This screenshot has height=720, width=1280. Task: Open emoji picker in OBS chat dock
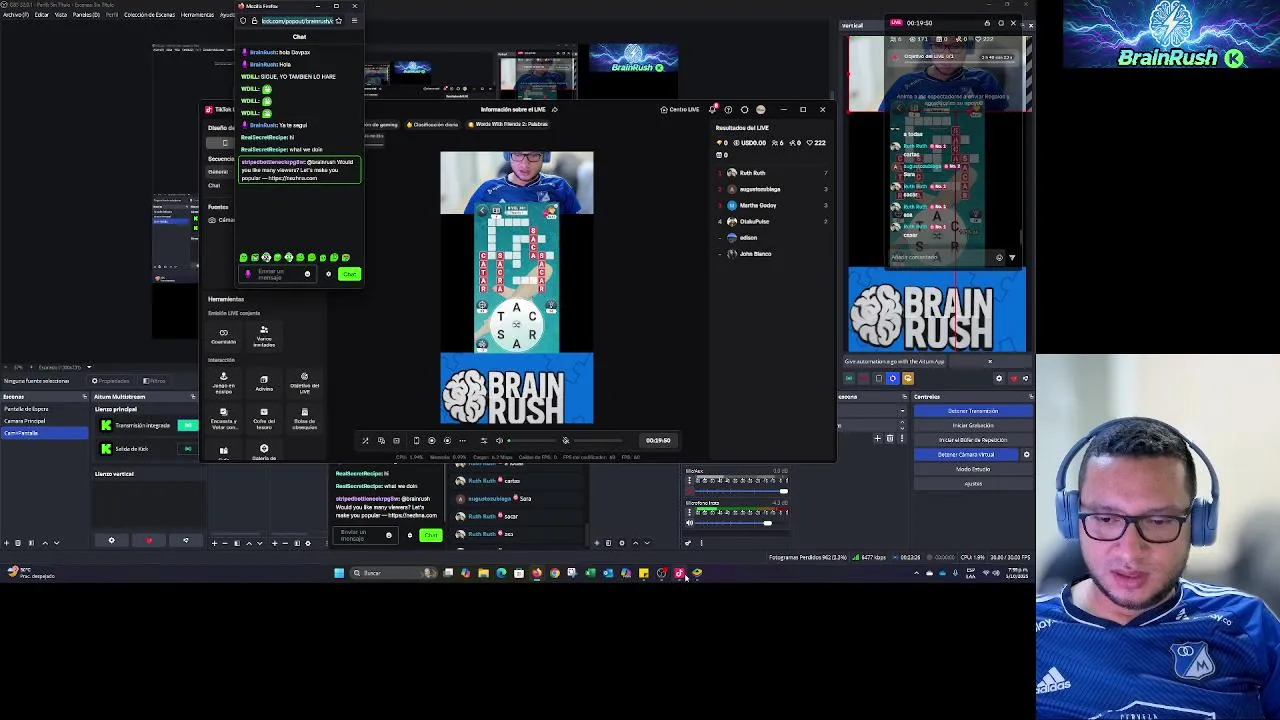389,535
